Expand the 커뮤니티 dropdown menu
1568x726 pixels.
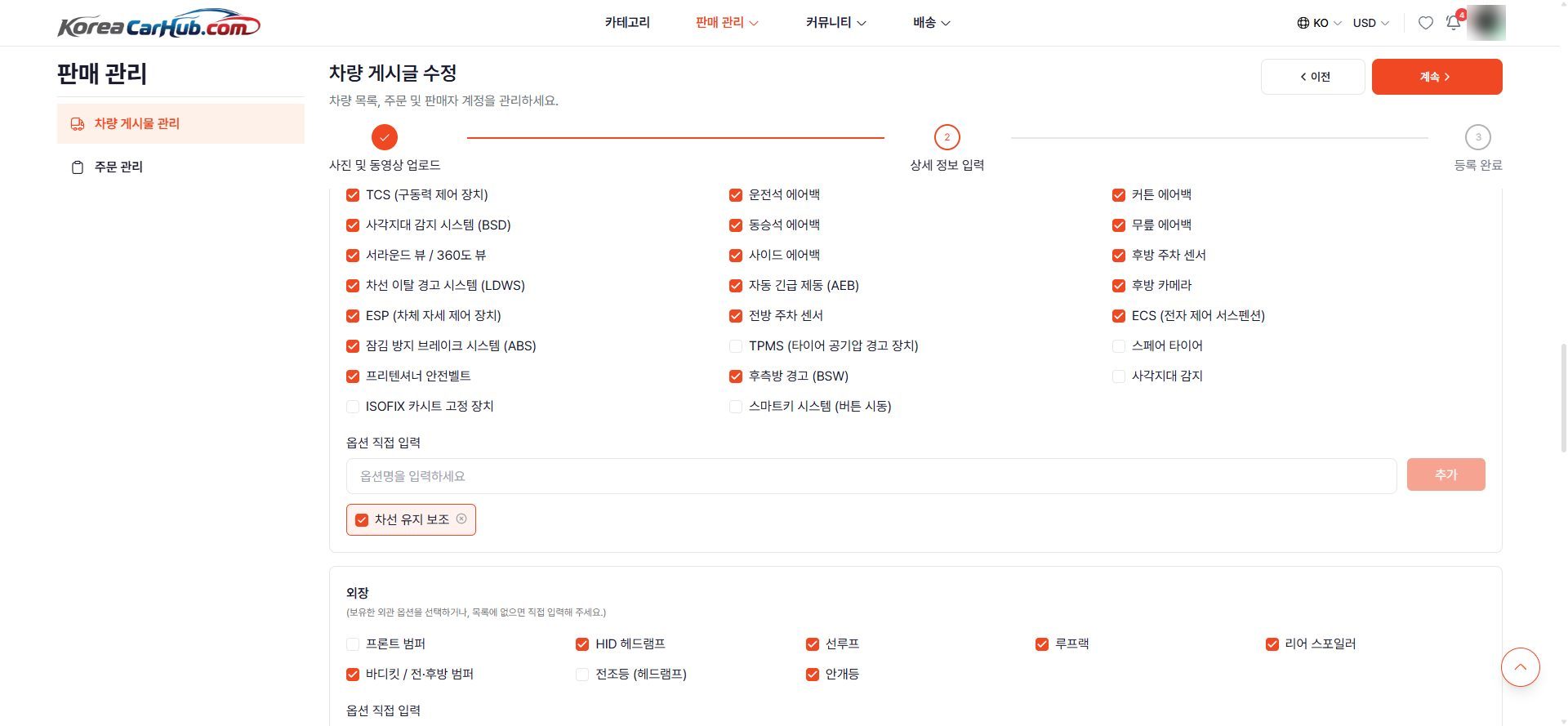pyautogui.click(x=836, y=23)
